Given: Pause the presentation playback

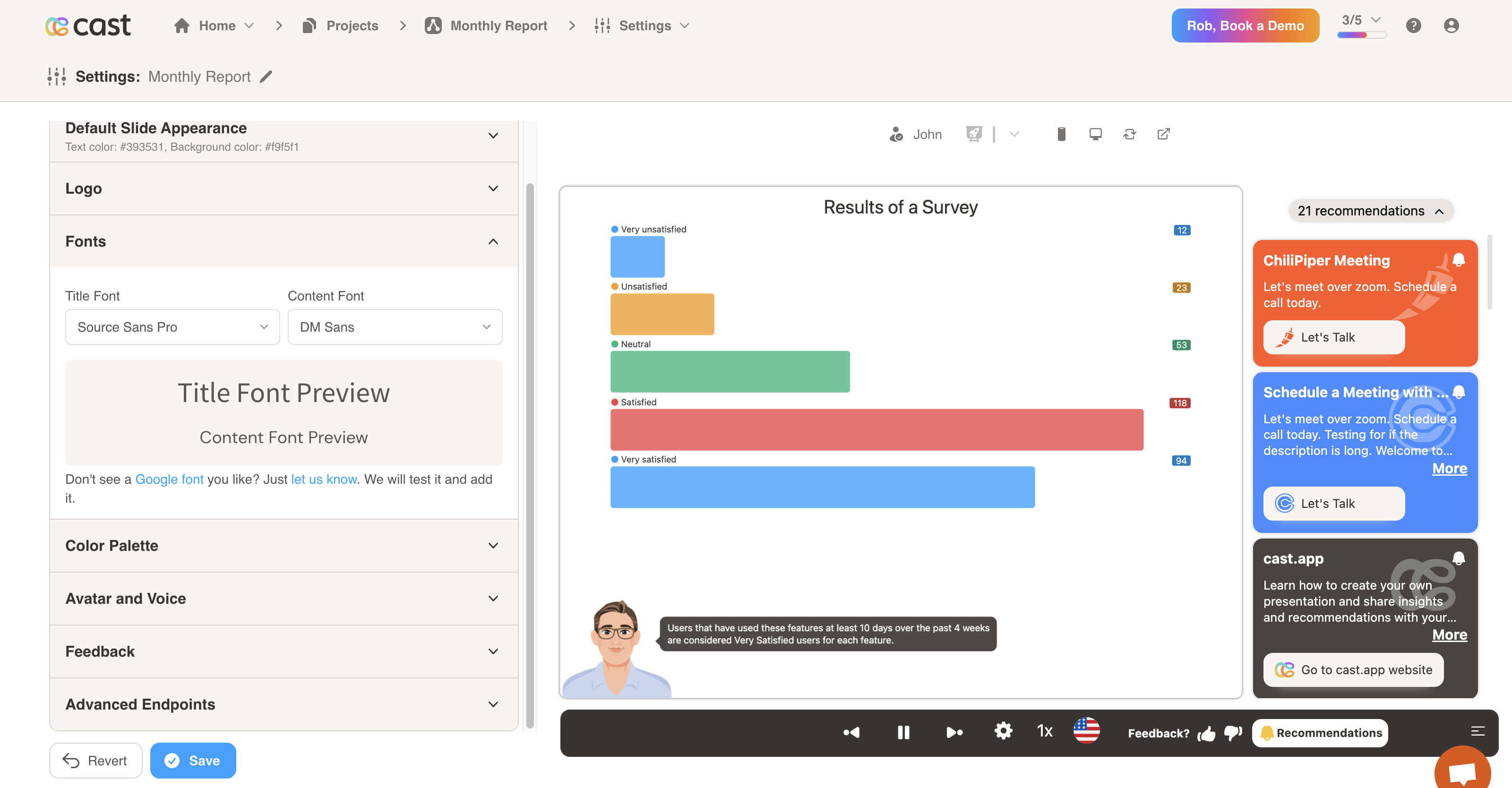Looking at the screenshot, I should point(903,732).
